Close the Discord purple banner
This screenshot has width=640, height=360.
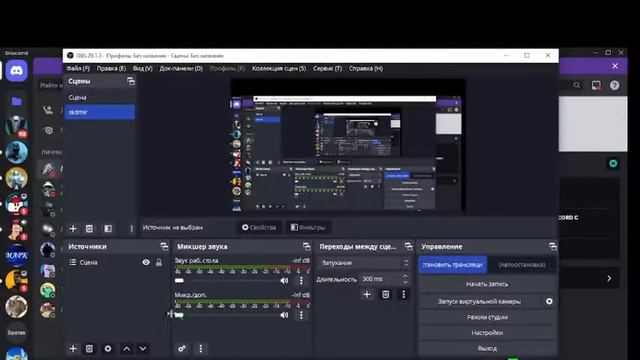pyautogui.click(x=615, y=66)
